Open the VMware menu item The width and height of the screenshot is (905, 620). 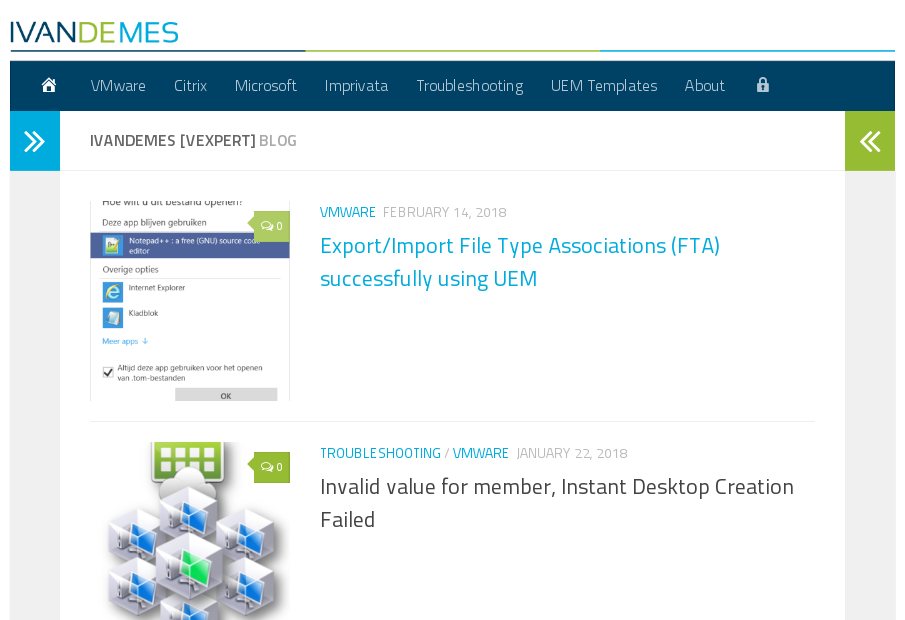118,85
